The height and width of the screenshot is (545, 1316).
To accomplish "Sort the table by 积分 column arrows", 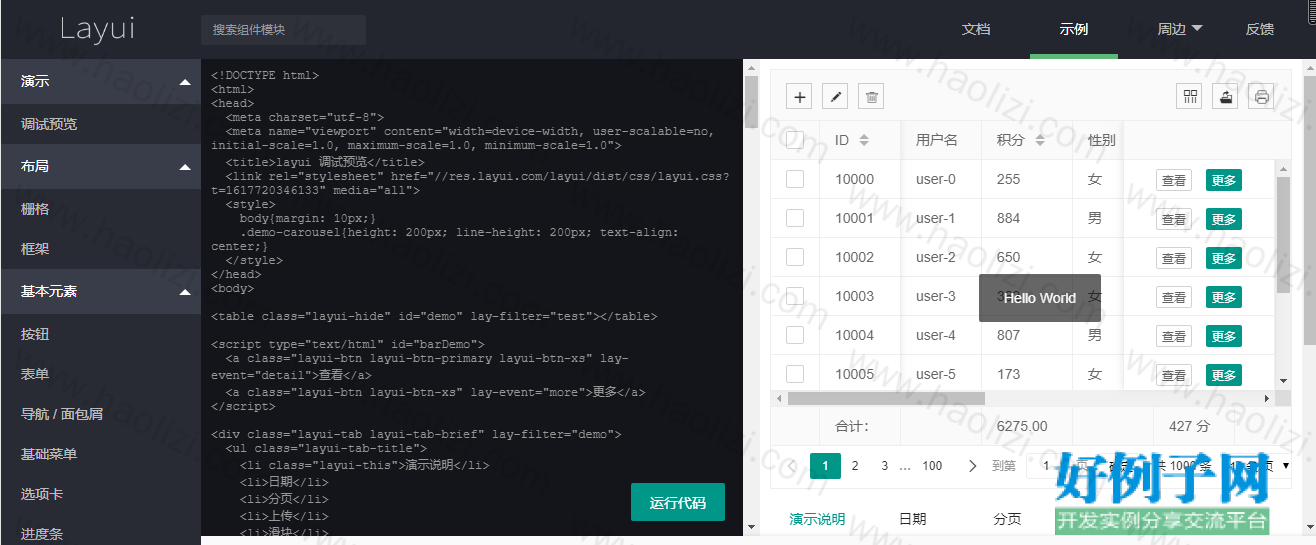I will (x=1040, y=140).
